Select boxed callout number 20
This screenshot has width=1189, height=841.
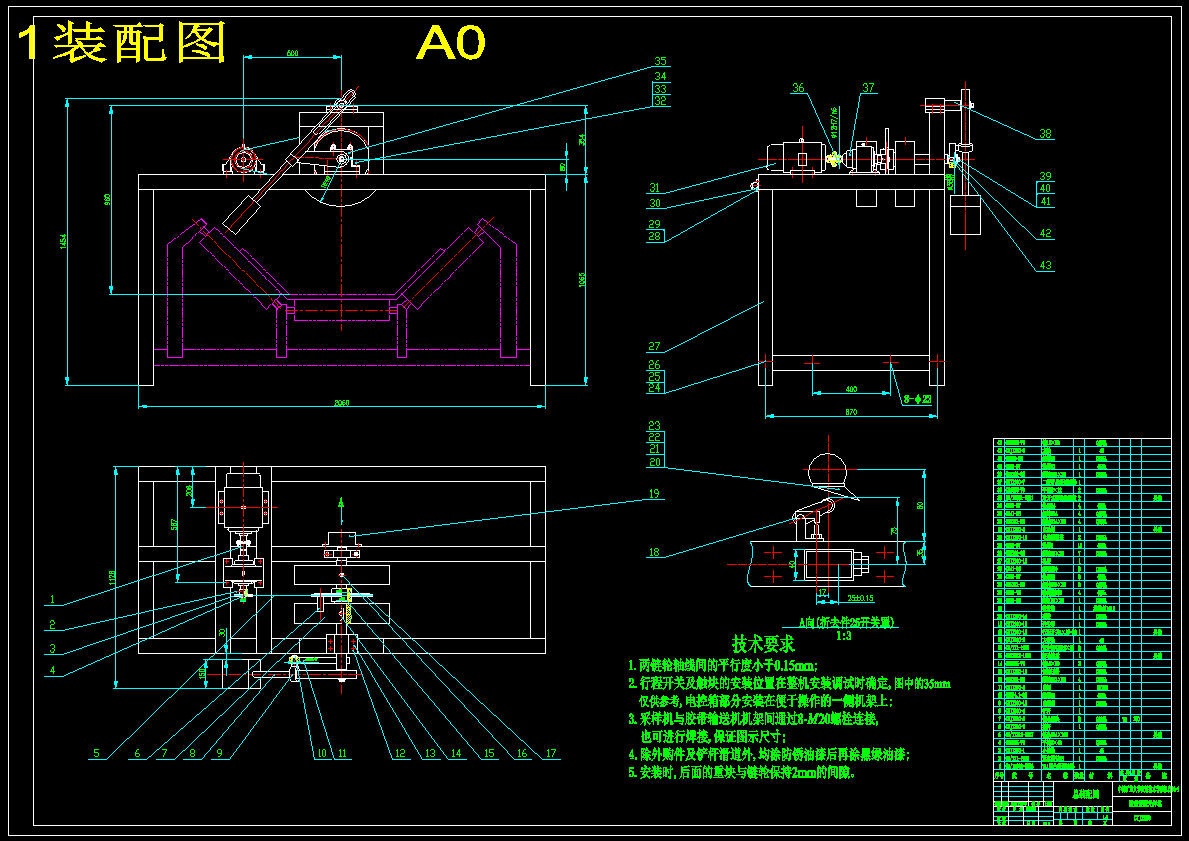654,462
